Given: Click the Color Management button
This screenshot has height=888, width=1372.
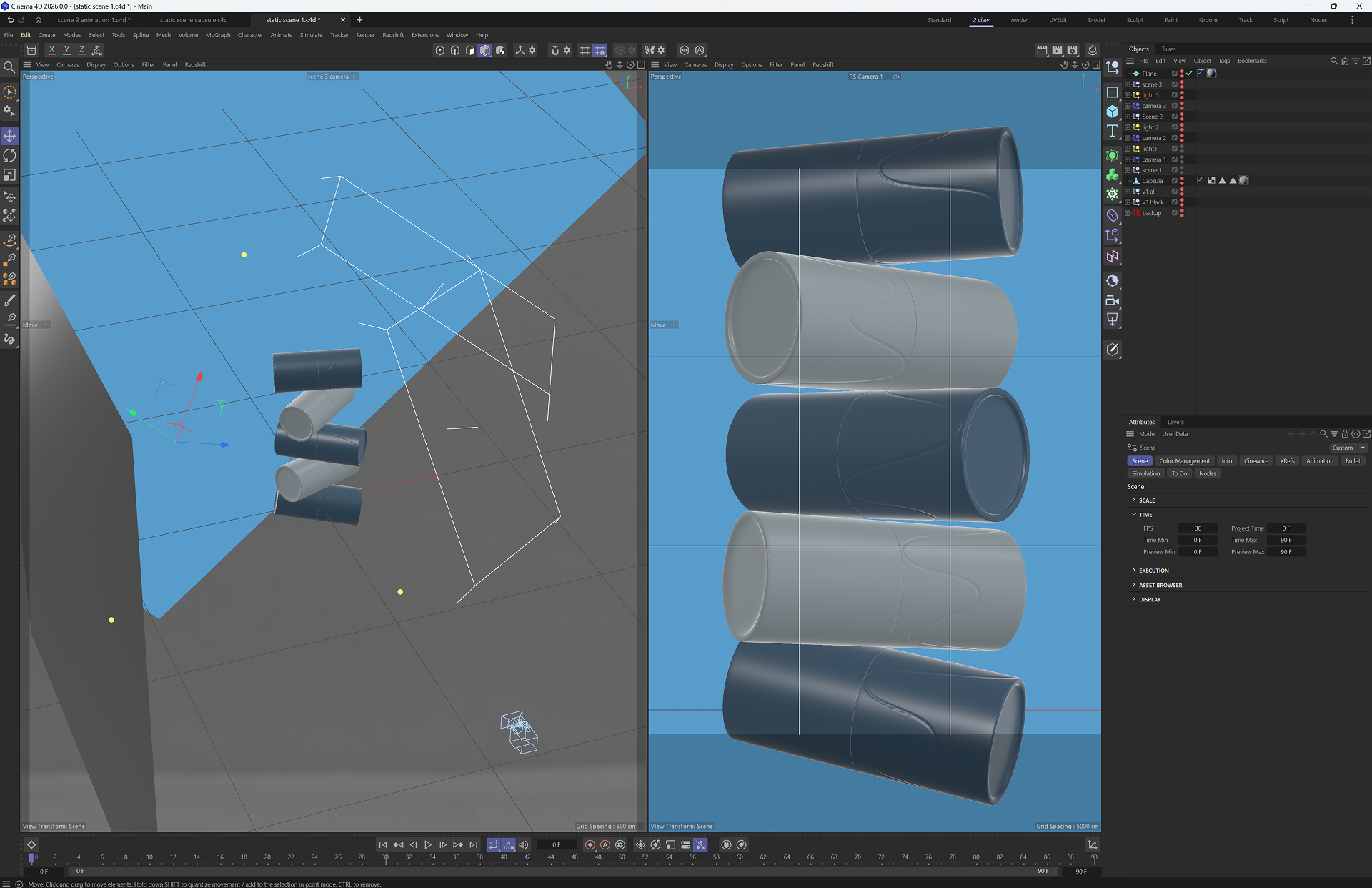Looking at the screenshot, I should [x=1184, y=461].
